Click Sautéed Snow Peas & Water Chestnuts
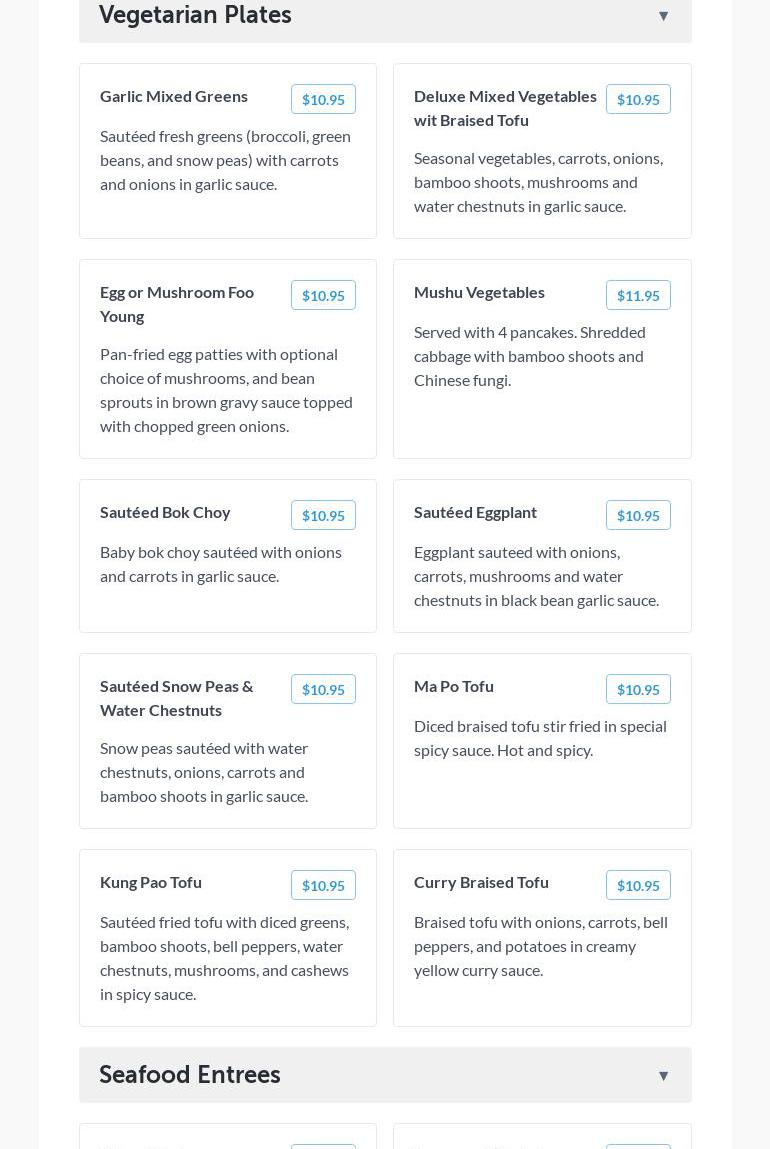Viewport: 770px width, 1149px height. pyautogui.click(x=177, y=698)
